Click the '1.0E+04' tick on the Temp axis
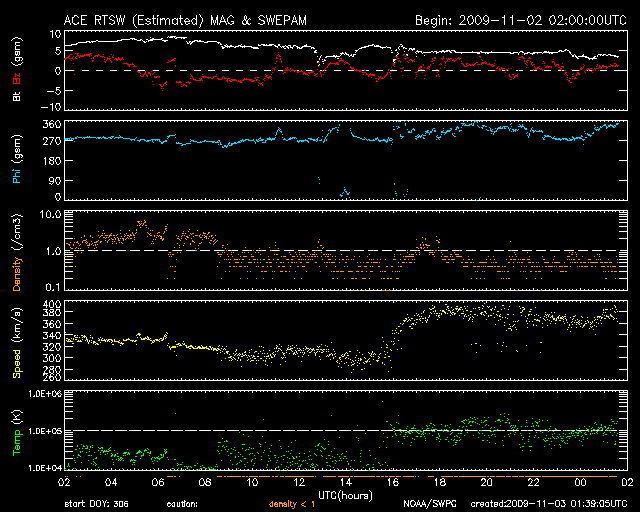 coord(45,468)
